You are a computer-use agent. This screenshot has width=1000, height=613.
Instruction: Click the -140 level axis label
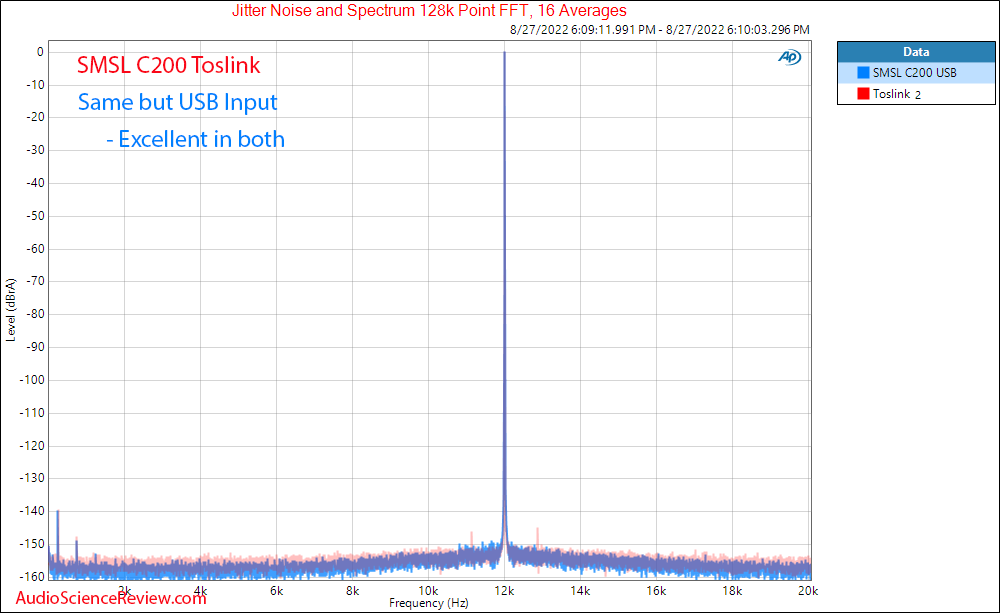(32, 511)
